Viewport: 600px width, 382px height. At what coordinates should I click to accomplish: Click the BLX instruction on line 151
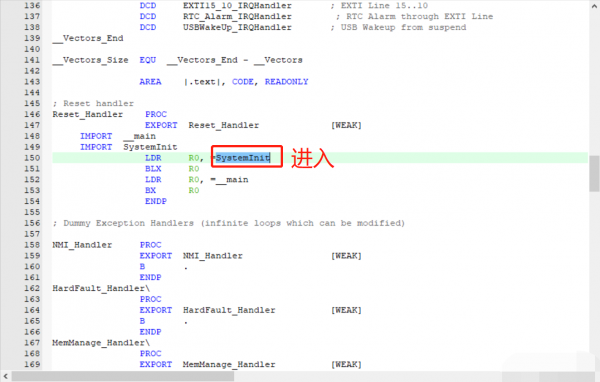click(153, 169)
